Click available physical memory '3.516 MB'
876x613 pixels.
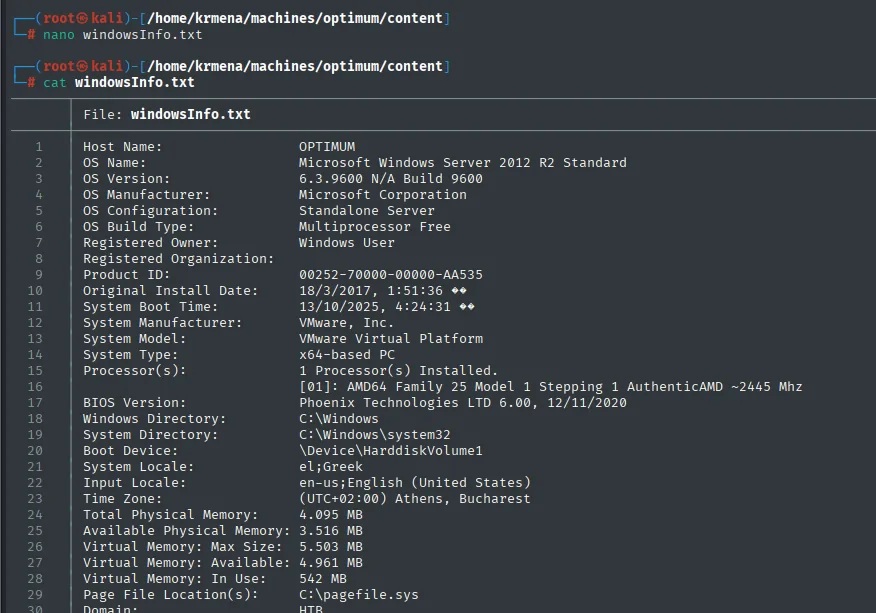tap(331, 531)
